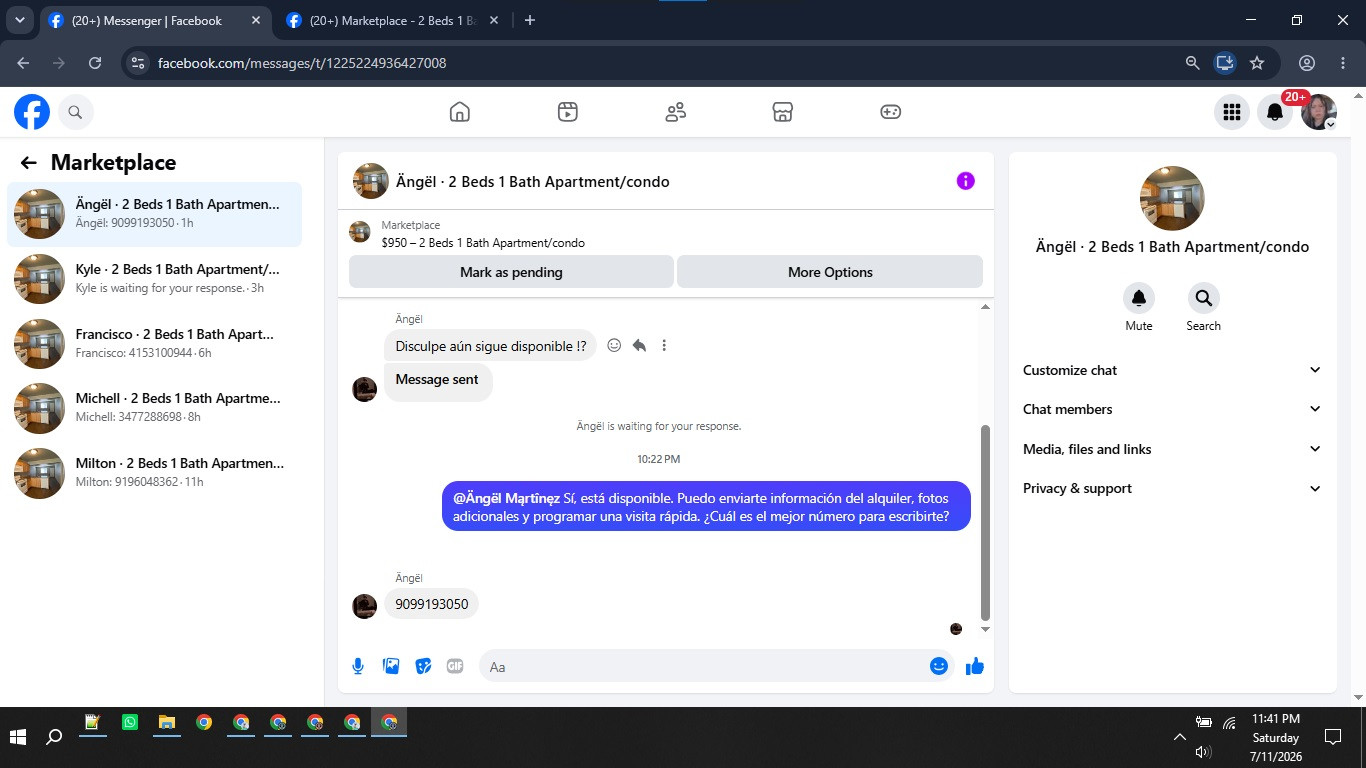Mute this conversation bell icon
Screen dimensions: 1366x768
(x=1139, y=298)
